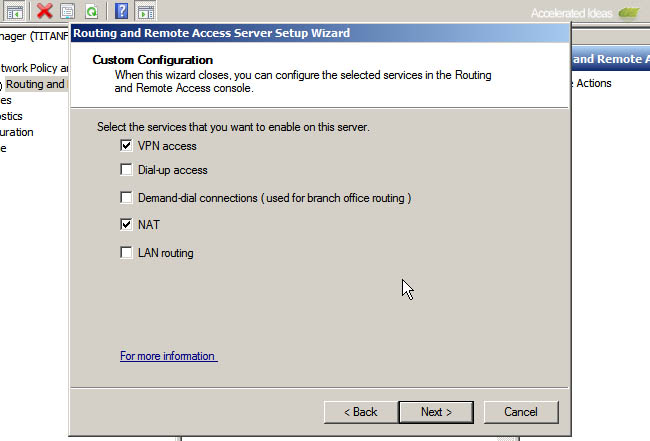Toggle the show/hide console tree icon
Viewport: 650px width, 441px height.
point(15,12)
